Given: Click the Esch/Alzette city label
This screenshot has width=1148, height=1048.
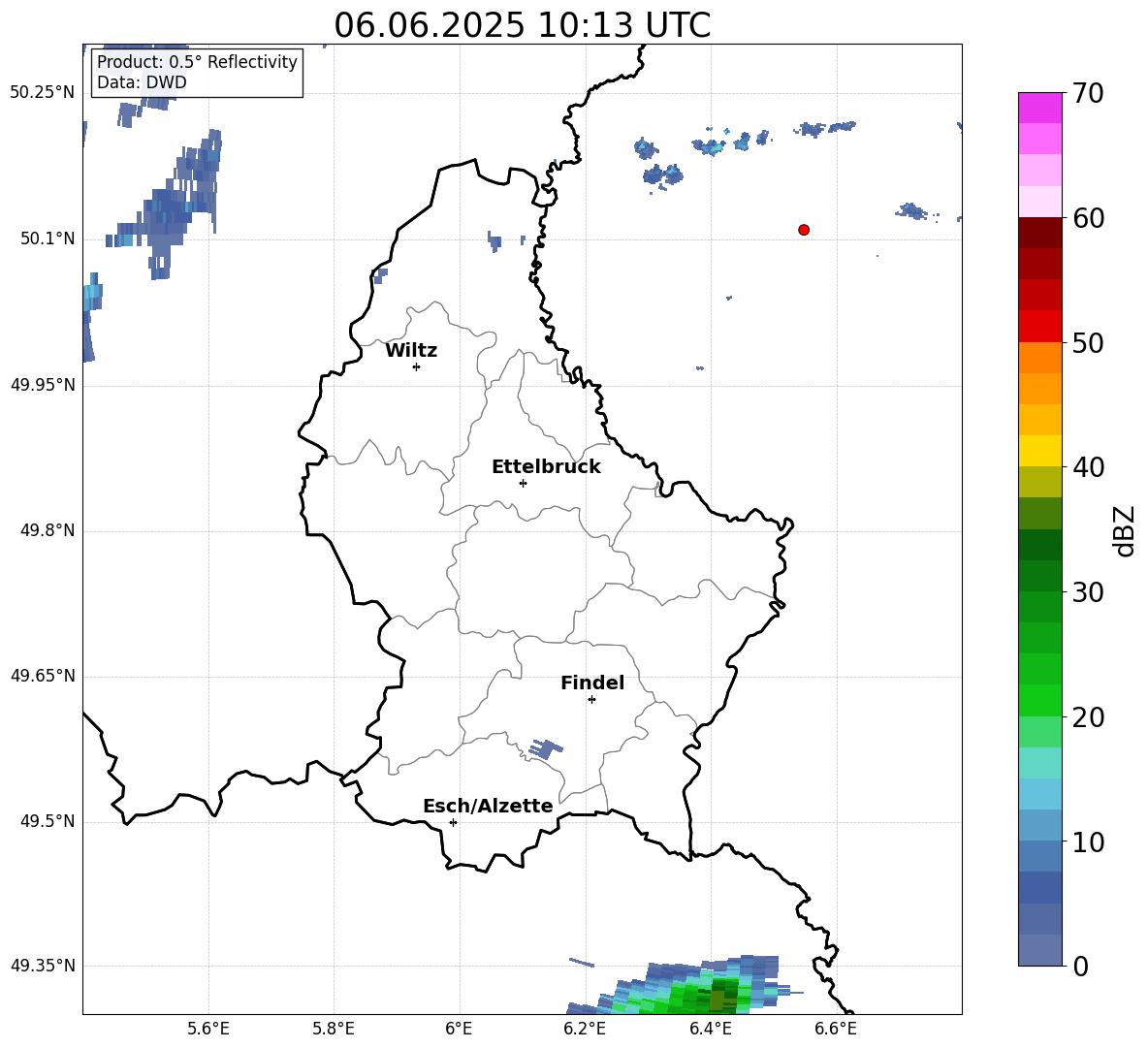Looking at the screenshot, I should 488,806.
